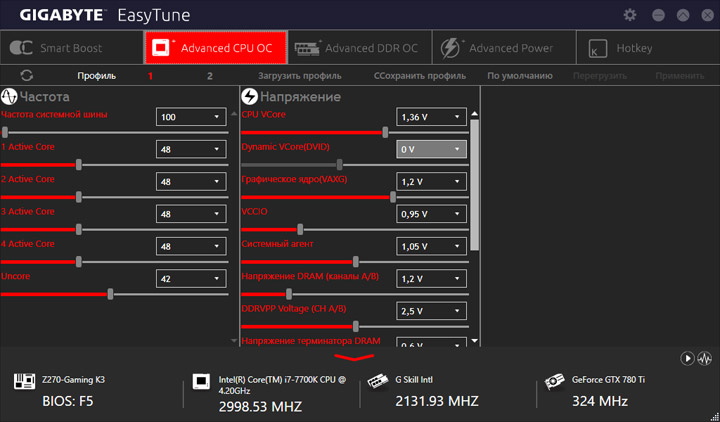Click the Hotkey keyboard key icon
The height and width of the screenshot is (422, 720).
[x=597, y=48]
